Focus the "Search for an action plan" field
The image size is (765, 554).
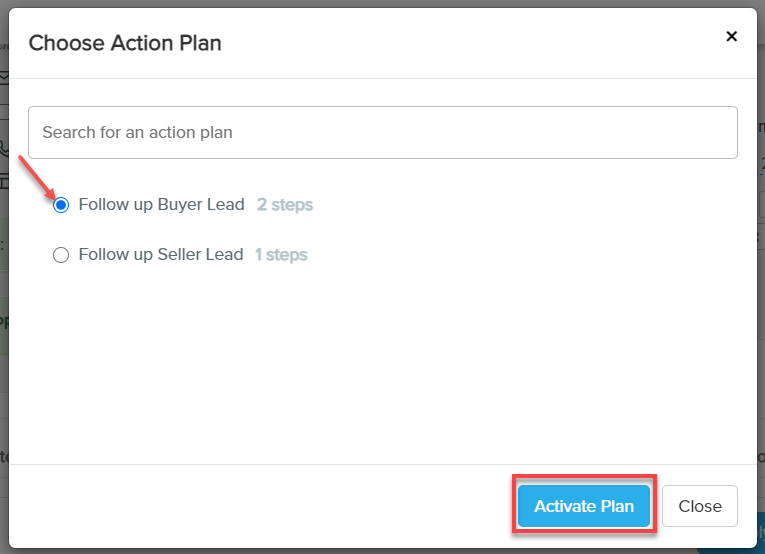[383, 132]
